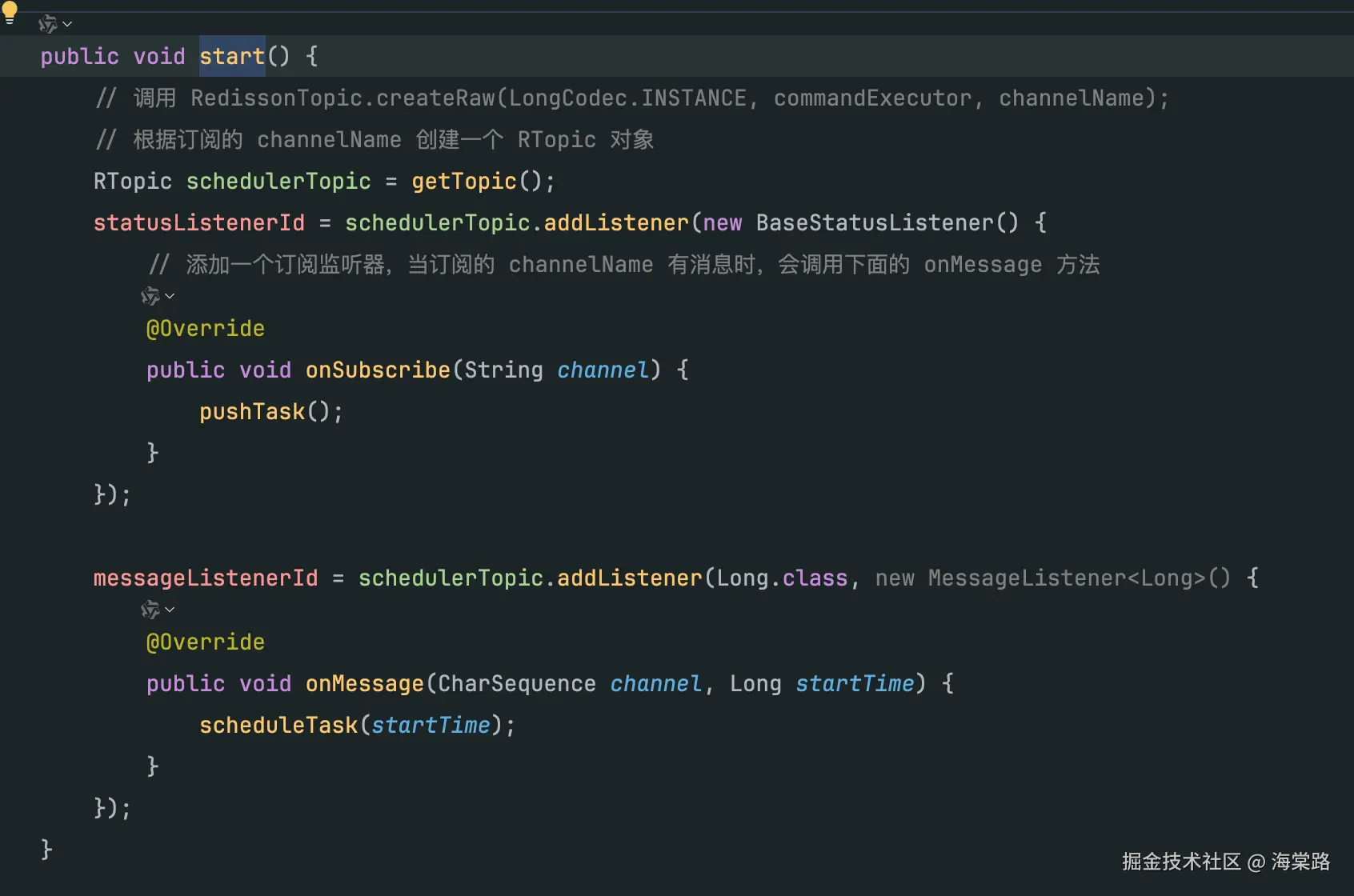Image resolution: width=1354 pixels, height=896 pixels.
Task: Click the addListener call on the statusListenerId line
Action: coord(616,223)
